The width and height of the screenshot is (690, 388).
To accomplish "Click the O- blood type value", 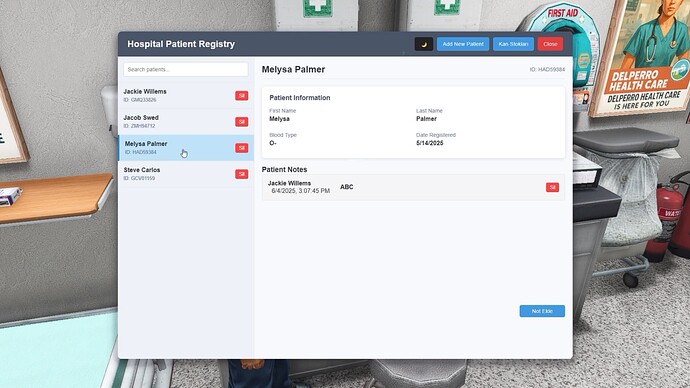I will (273, 143).
